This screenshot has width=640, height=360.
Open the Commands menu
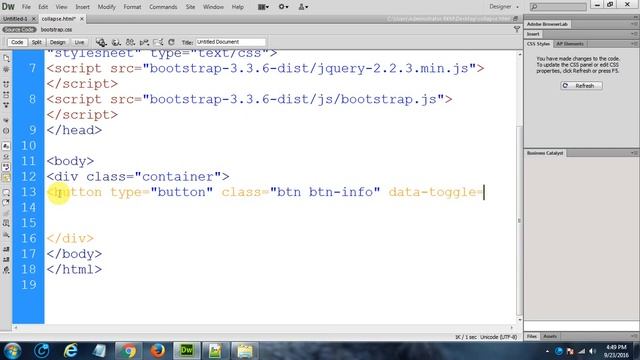[x=163, y=7]
